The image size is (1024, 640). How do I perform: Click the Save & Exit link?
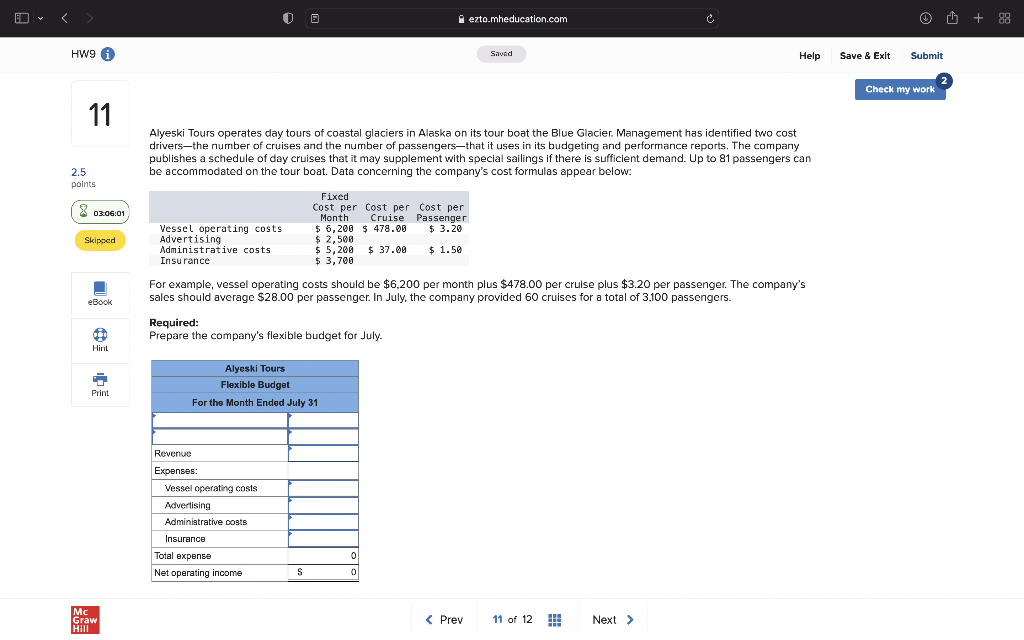(864, 55)
